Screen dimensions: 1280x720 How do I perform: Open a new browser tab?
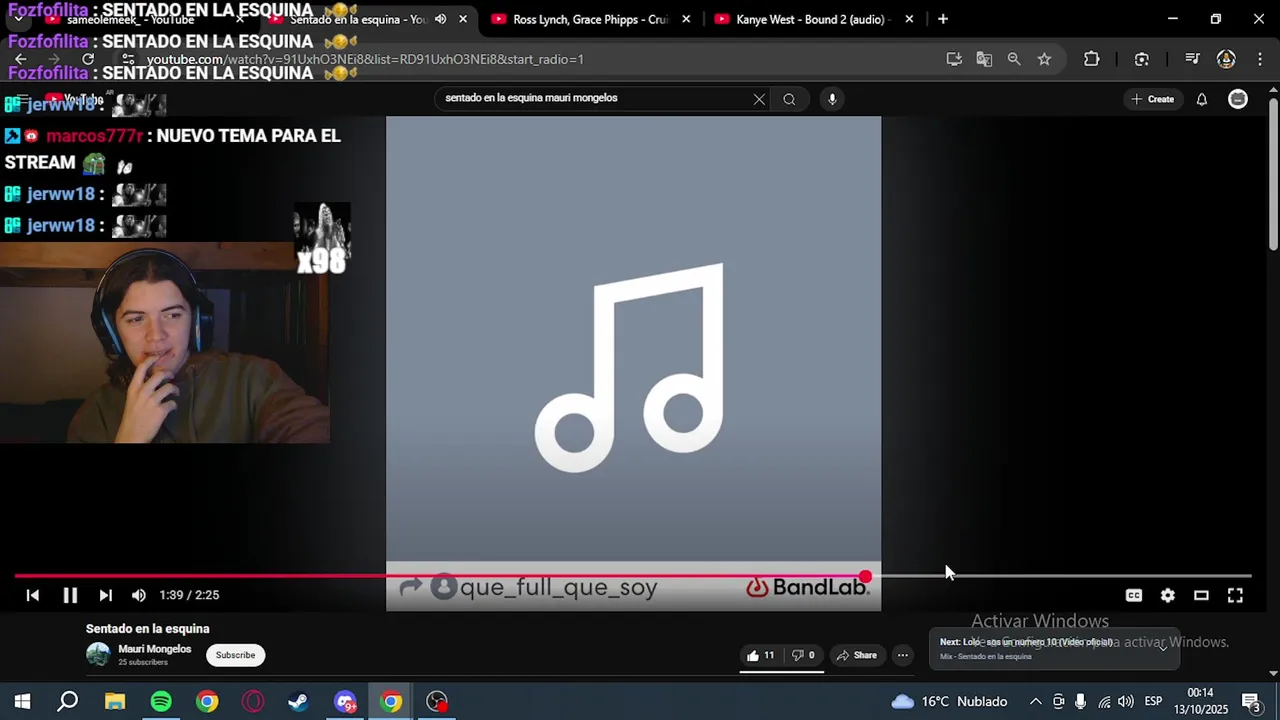[x=942, y=19]
